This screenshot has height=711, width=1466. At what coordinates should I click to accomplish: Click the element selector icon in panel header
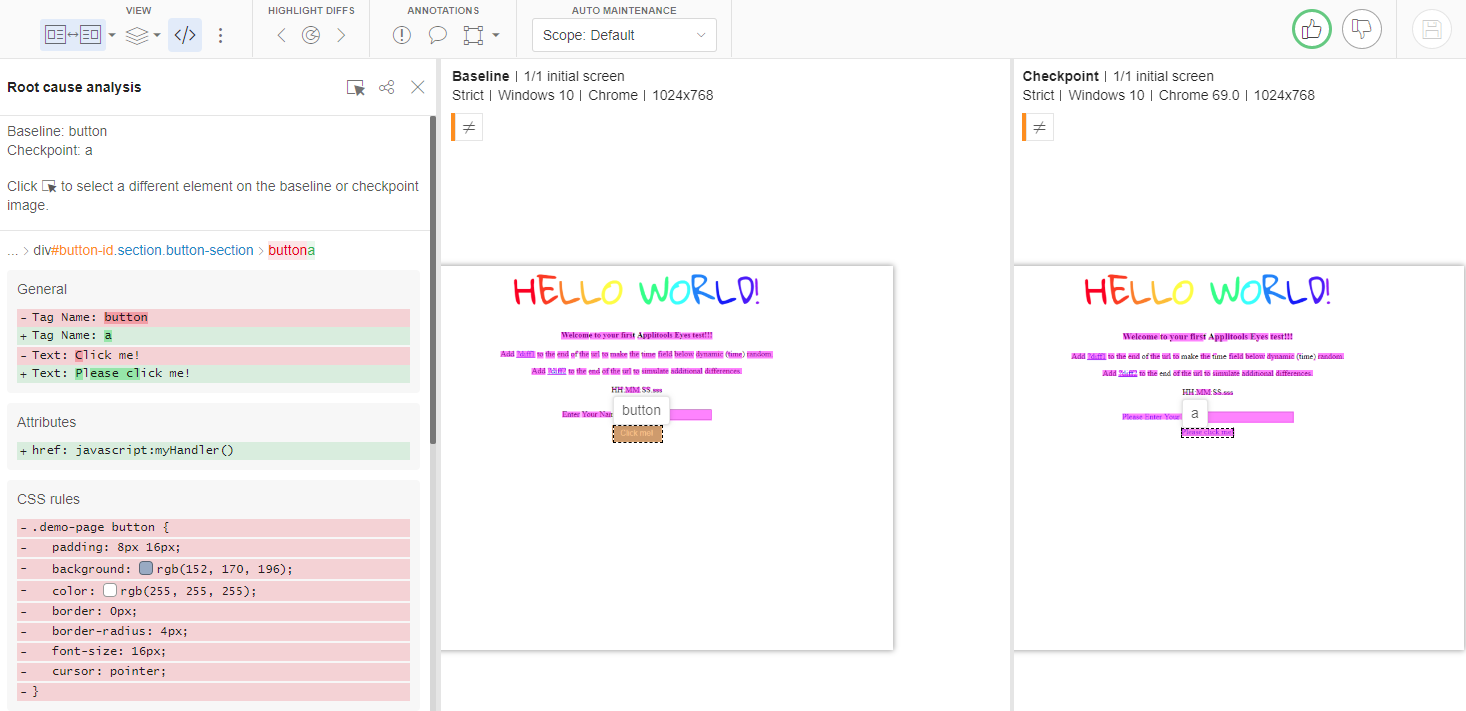pos(355,88)
